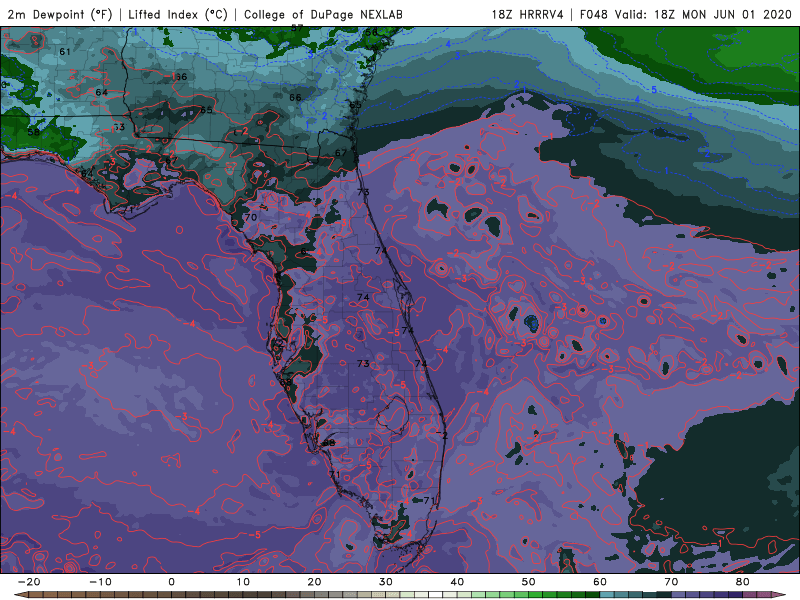Click the "Lifted Index (°C)" title text

tap(178, 14)
